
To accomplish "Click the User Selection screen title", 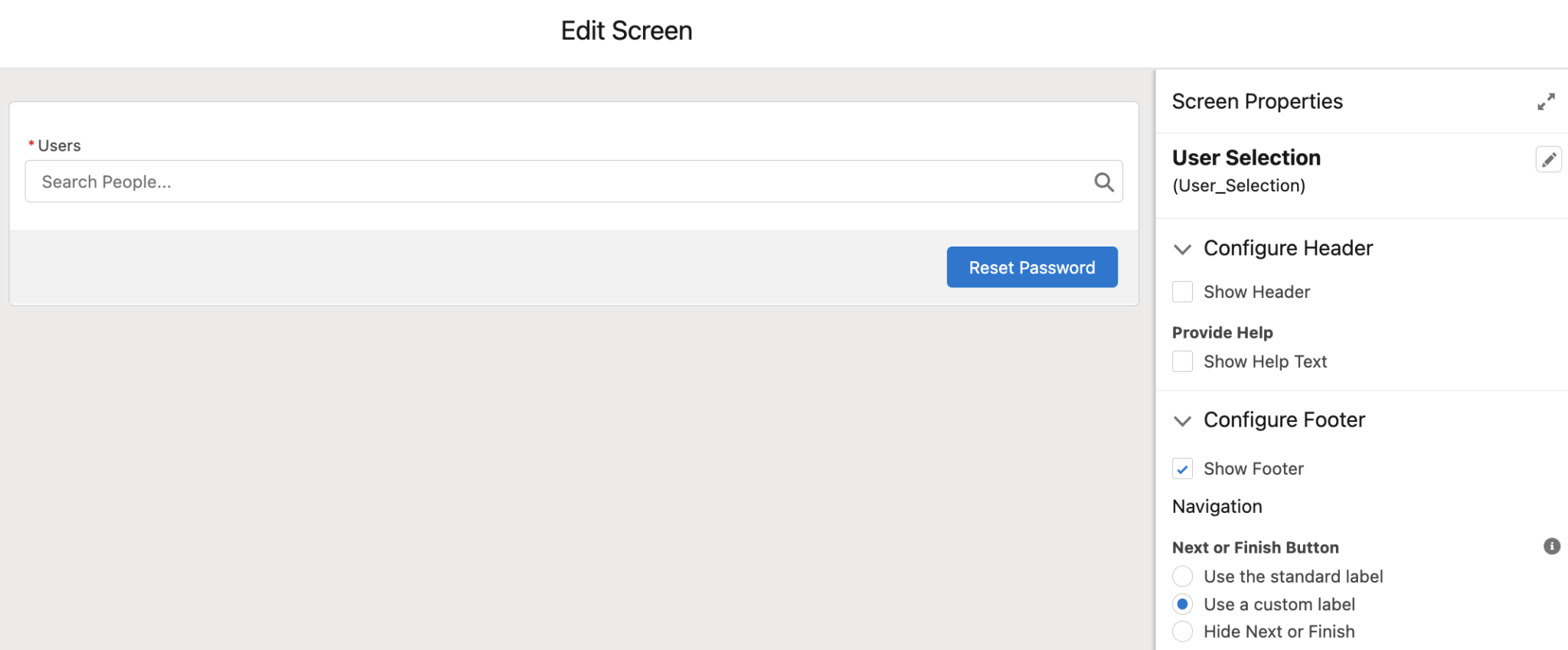I will click(x=1246, y=158).
